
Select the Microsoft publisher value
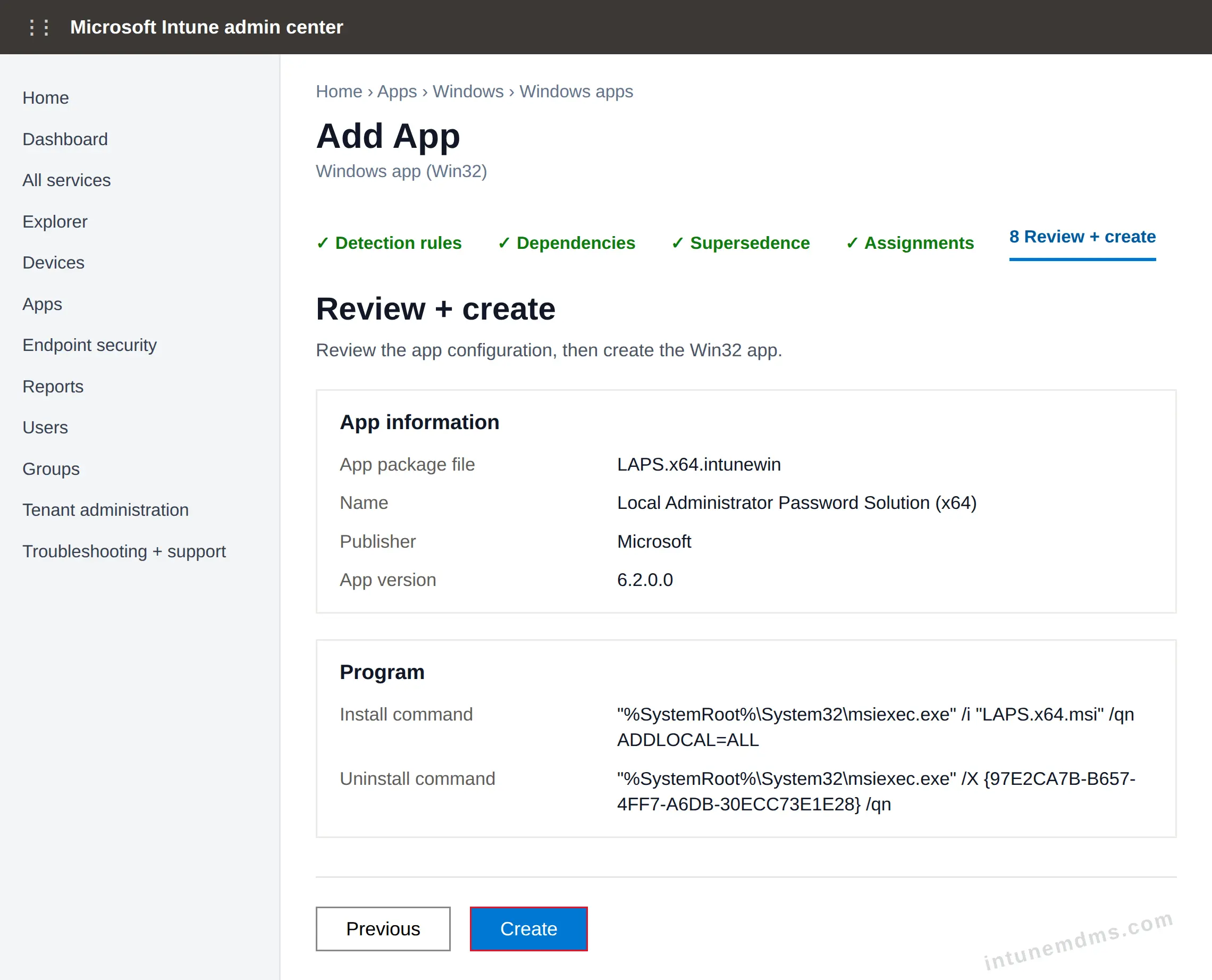654,541
